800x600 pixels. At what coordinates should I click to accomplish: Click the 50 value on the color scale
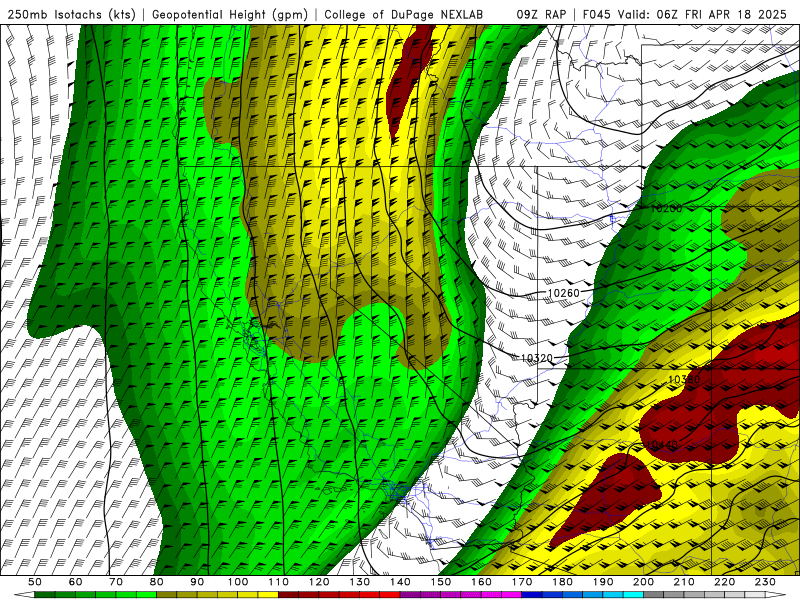(x=35, y=582)
